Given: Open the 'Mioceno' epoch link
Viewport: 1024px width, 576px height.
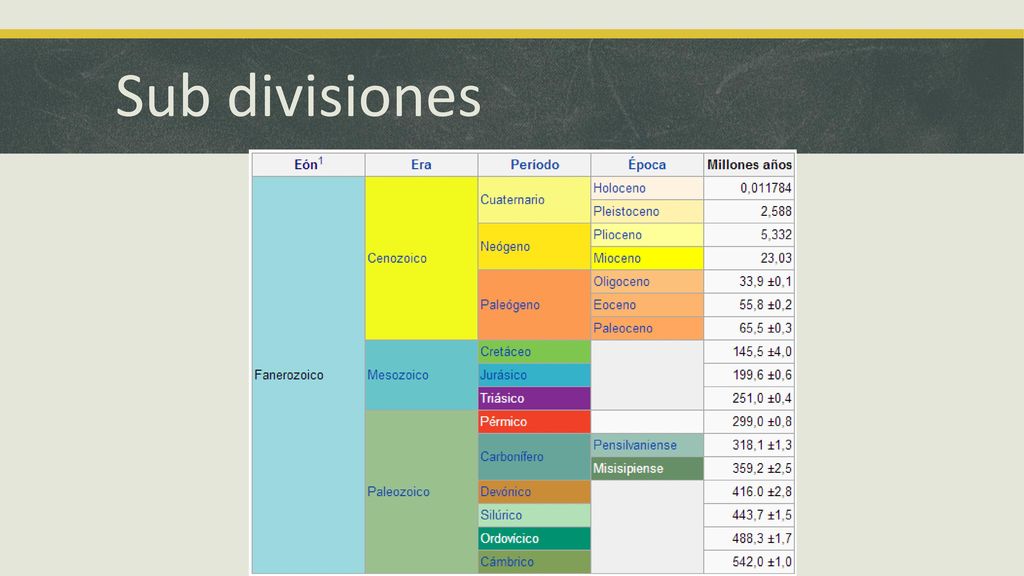Looking at the screenshot, I should [x=617, y=259].
